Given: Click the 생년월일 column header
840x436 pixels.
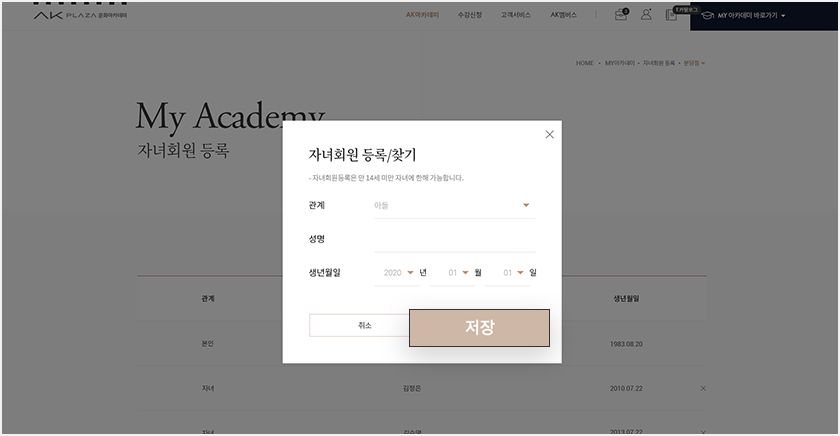Looking at the screenshot, I should 626,299.
